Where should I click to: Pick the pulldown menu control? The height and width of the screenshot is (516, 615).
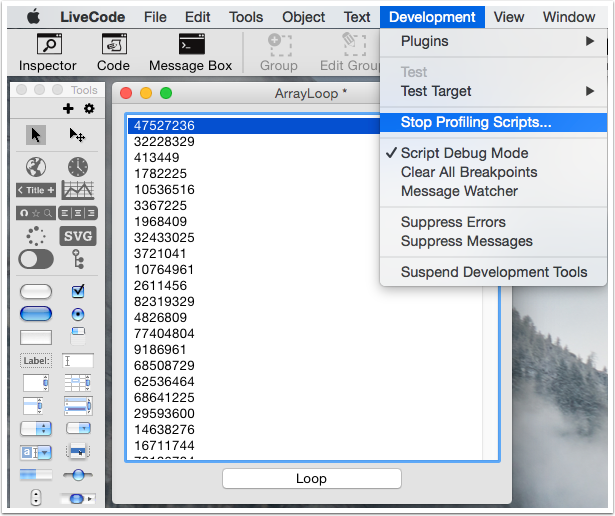point(78,428)
